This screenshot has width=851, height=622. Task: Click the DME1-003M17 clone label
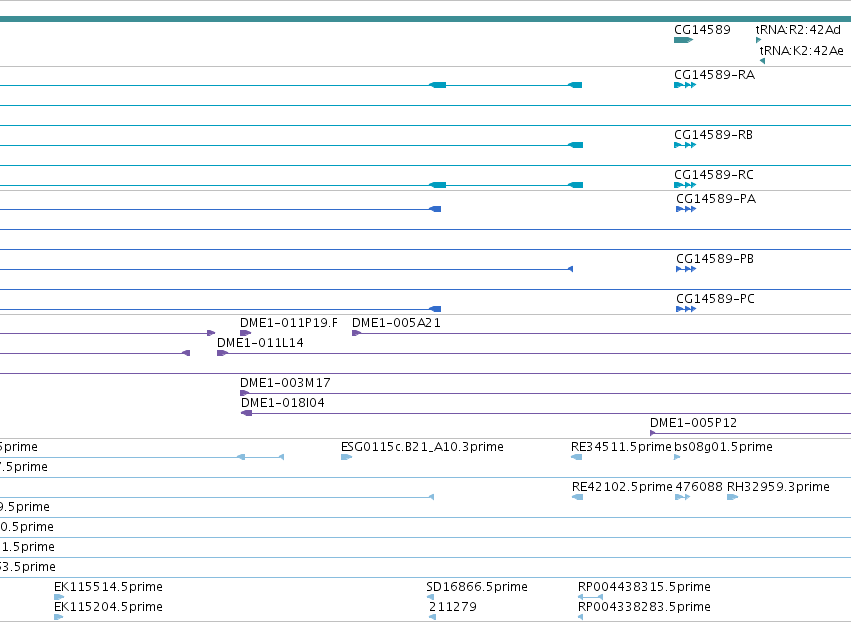tap(285, 383)
